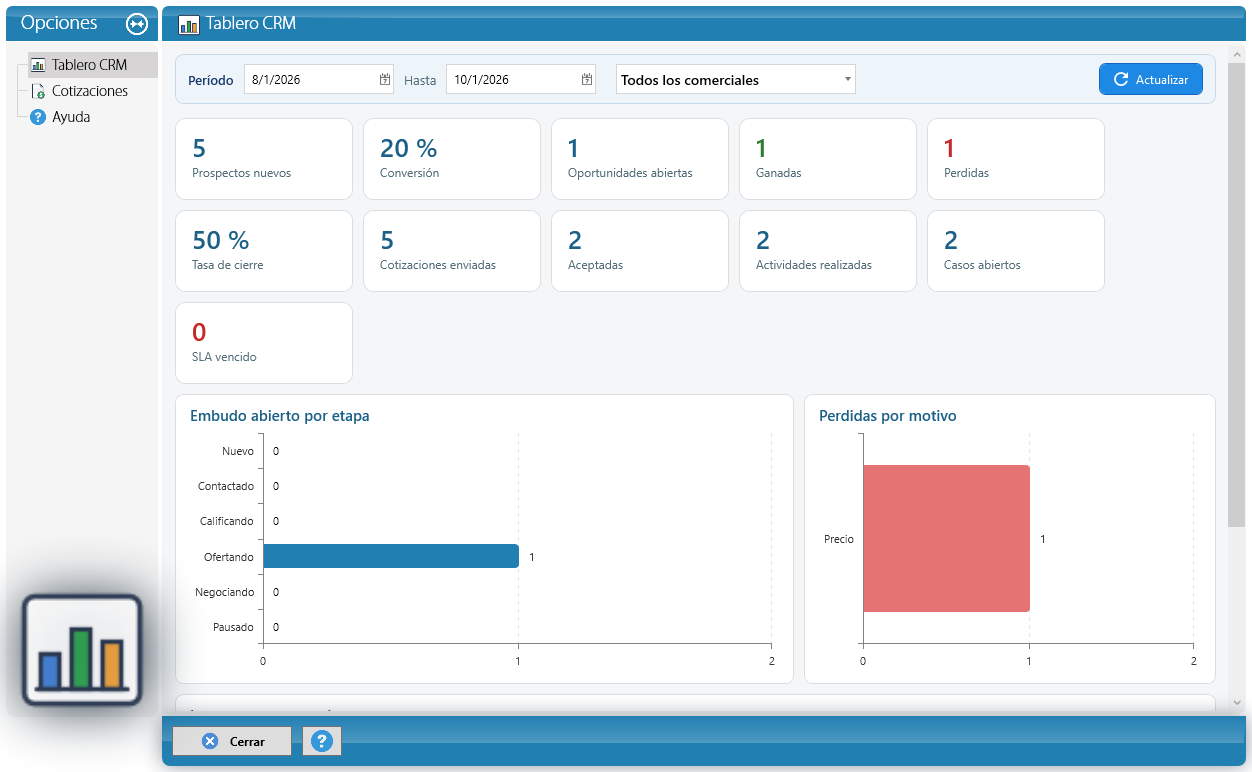
Task: Click the Opciones panel header text
Action: 59,23
